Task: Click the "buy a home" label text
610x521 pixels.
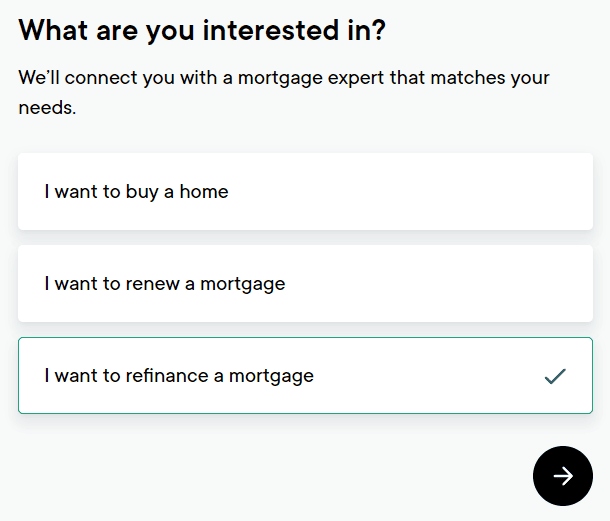Action: [136, 191]
